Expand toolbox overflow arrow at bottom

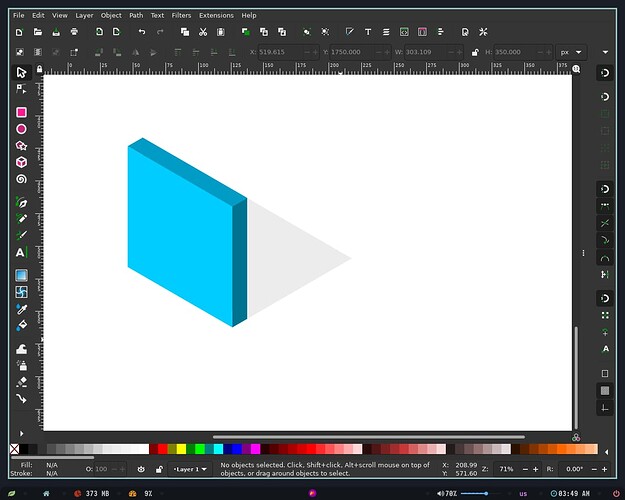pyautogui.click(x=22, y=433)
